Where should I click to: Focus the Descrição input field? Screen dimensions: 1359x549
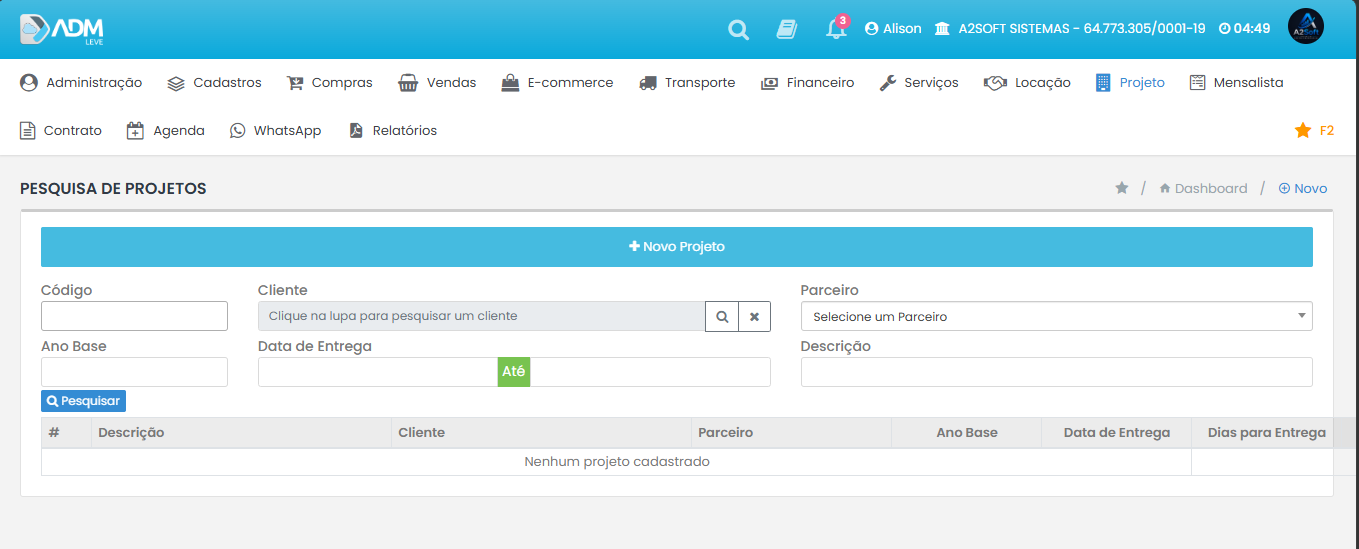(1057, 372)
